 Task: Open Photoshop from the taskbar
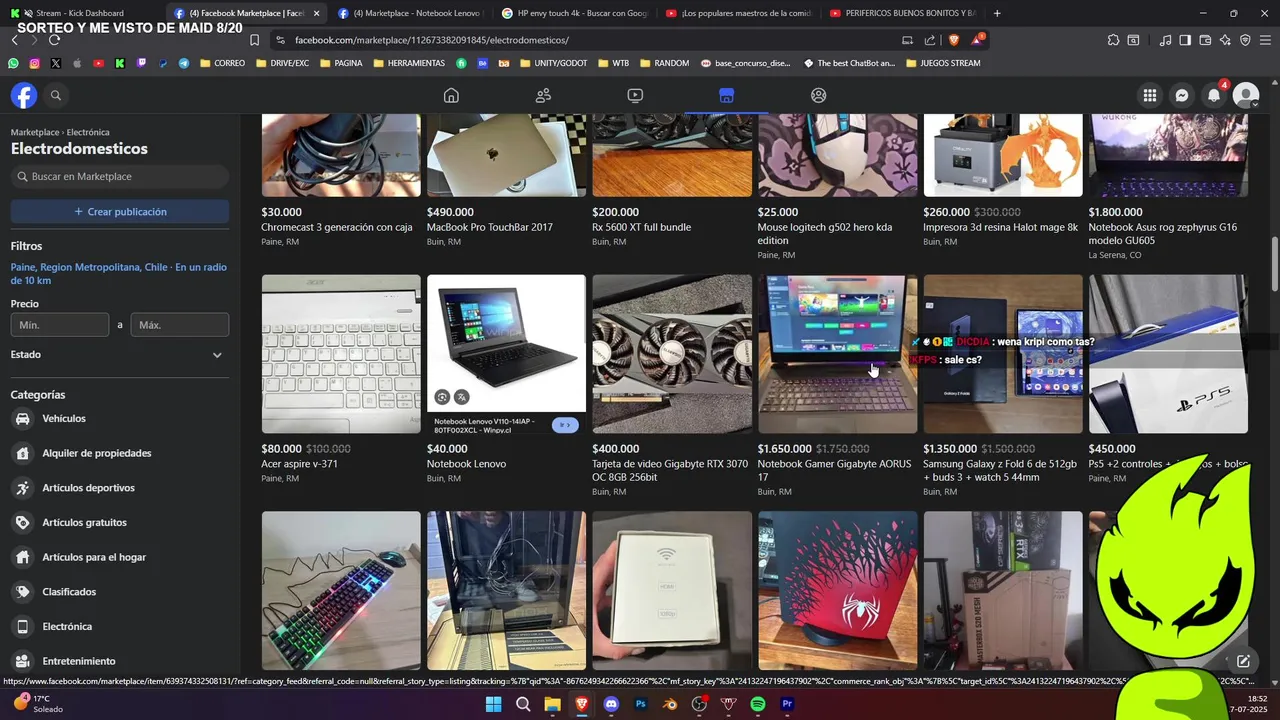coord(641,704)
